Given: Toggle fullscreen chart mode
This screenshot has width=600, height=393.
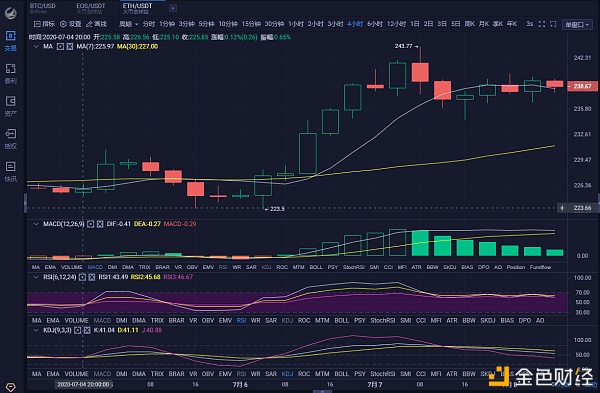Looking at the screenshot, I should pos(542,24).
